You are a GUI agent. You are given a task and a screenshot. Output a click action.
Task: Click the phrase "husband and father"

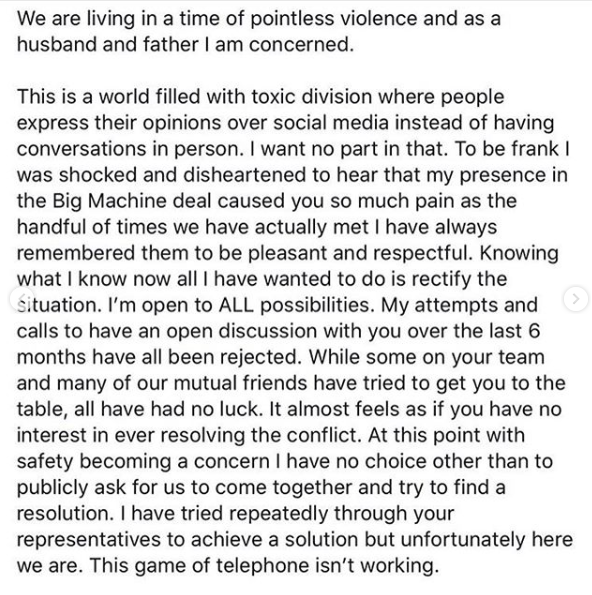tap(108, 45)
